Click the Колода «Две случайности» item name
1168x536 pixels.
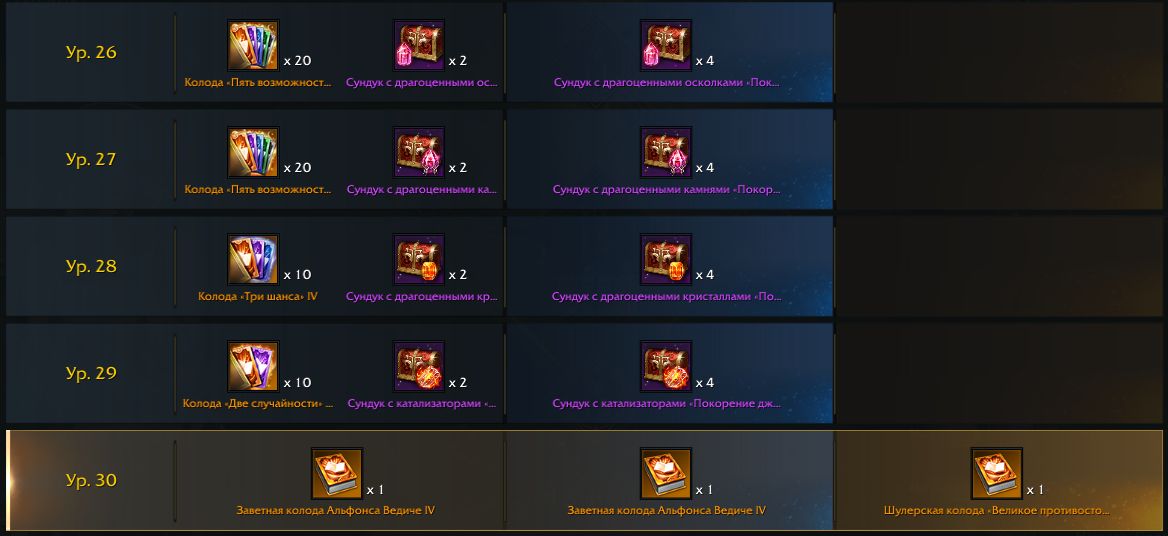pos(258,403)
